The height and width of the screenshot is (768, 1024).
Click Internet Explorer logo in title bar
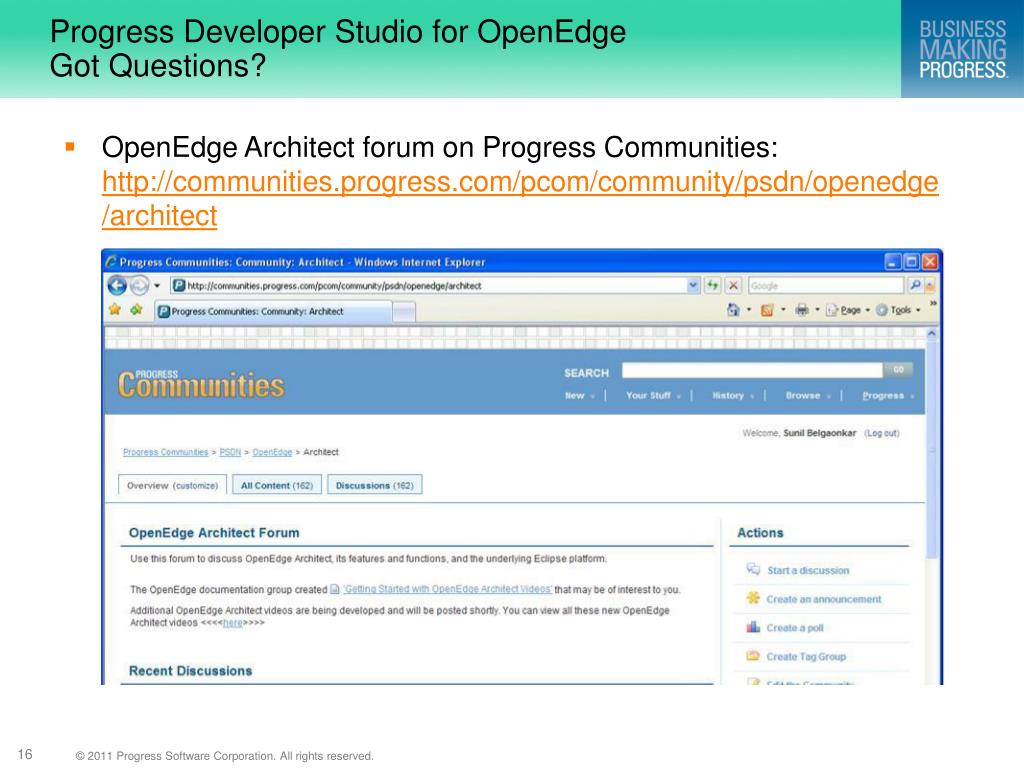[111, 261]
